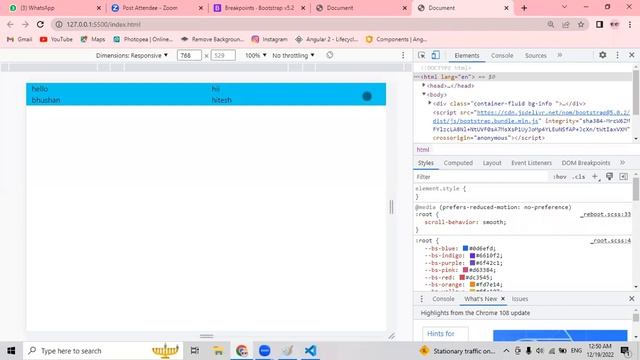Toggle the :hov element state button

pos(560,177)
